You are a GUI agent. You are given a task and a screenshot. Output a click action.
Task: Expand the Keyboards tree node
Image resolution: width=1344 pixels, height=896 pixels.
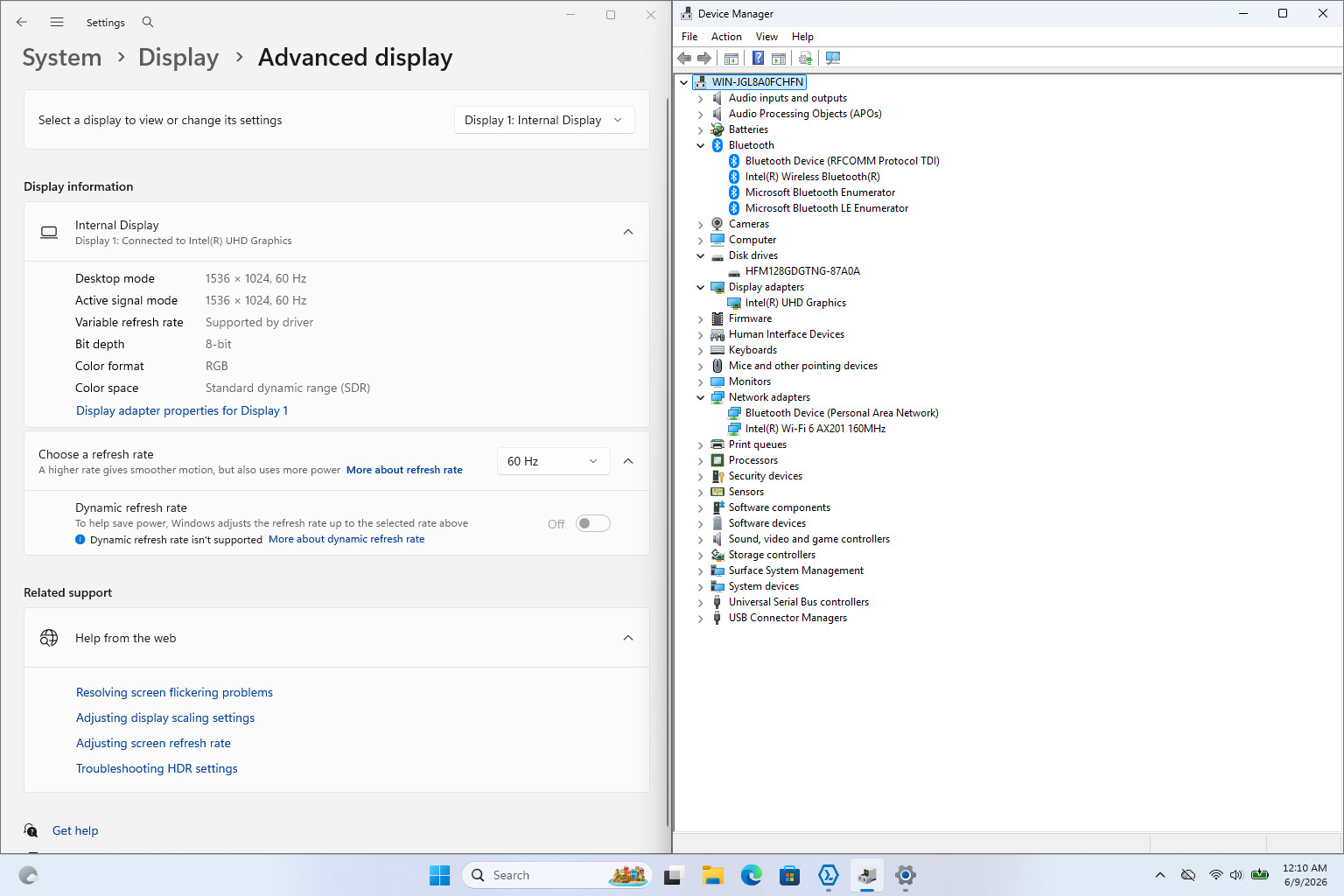(700, 350)
